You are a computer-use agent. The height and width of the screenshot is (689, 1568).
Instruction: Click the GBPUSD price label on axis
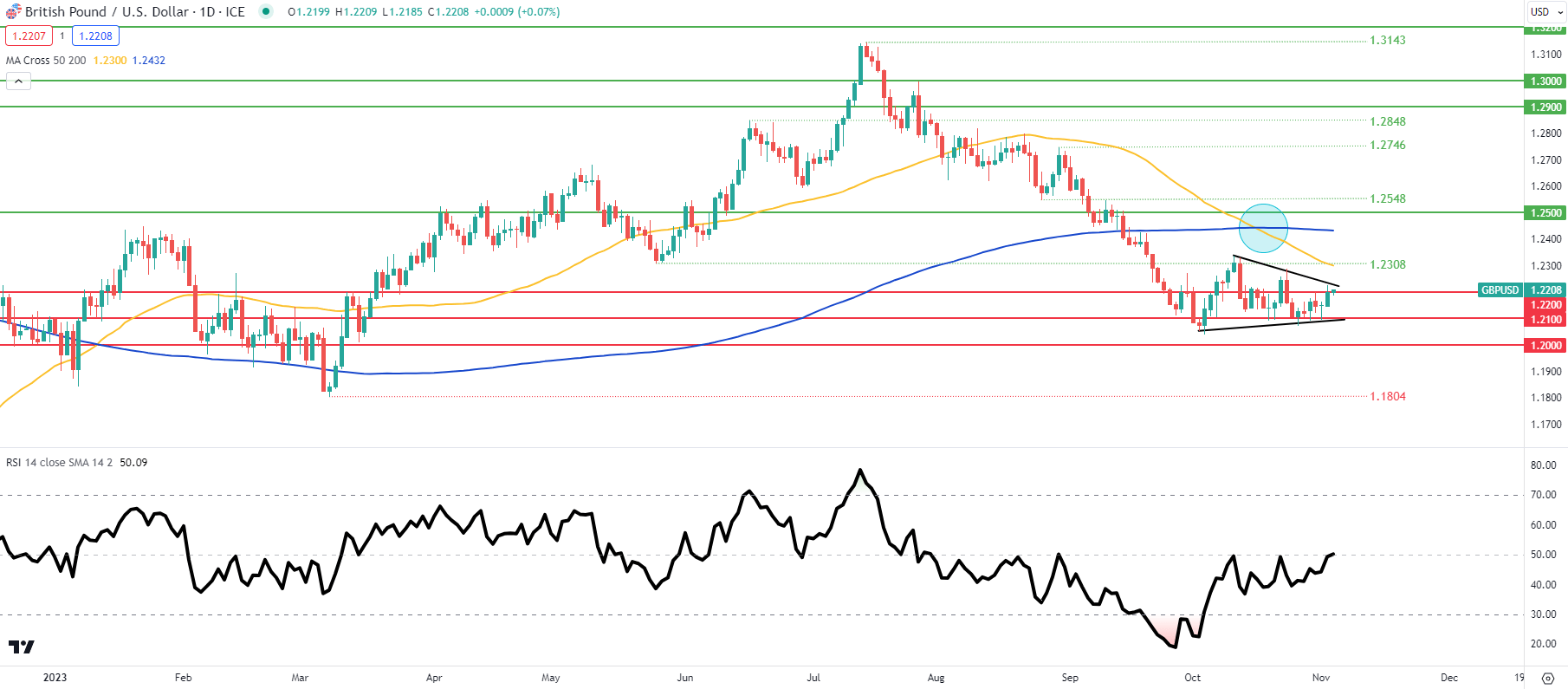click(1500, 290)
